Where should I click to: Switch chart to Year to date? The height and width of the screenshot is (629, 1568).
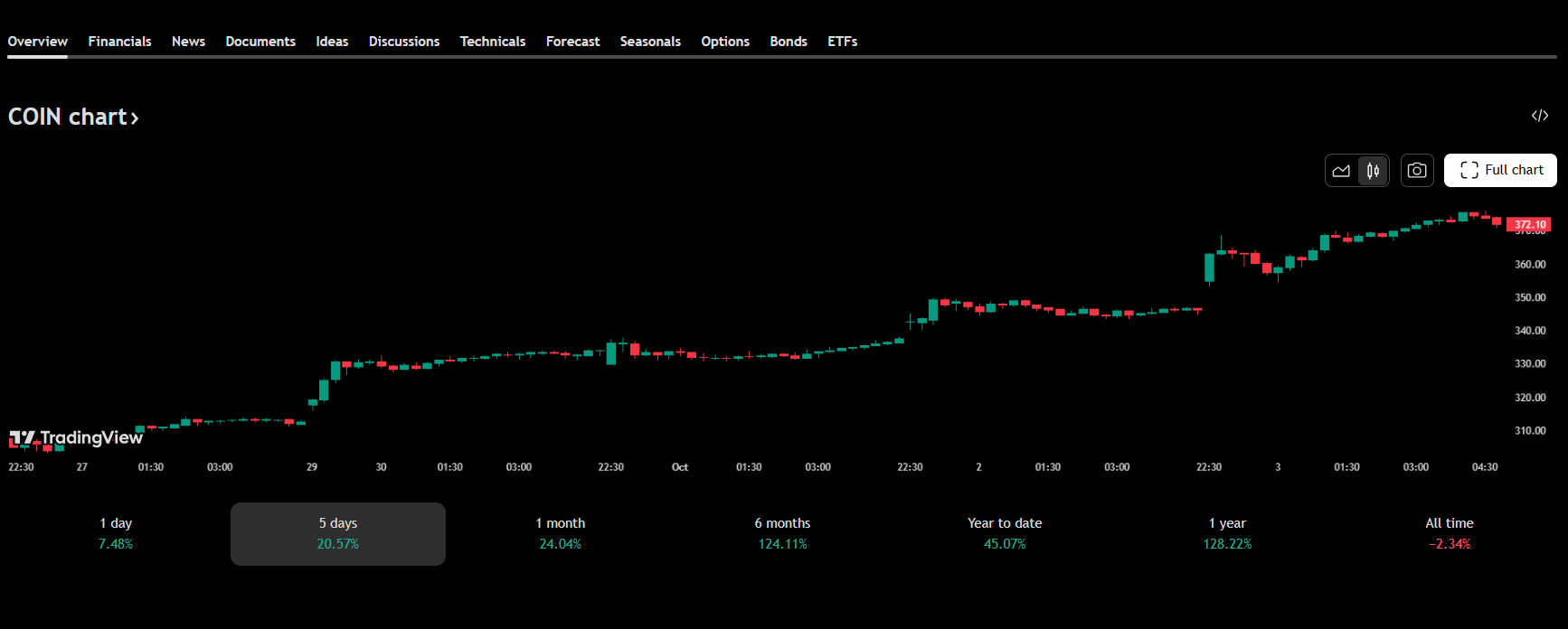coord(1005,533)
